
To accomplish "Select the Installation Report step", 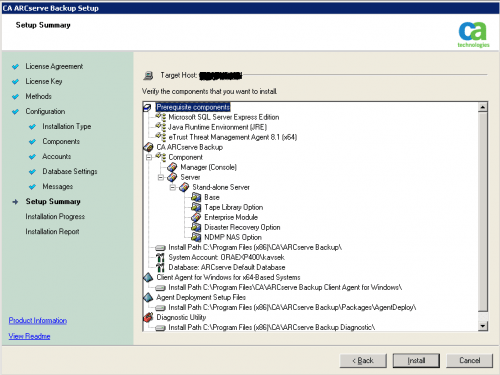I will click(52, 231).
